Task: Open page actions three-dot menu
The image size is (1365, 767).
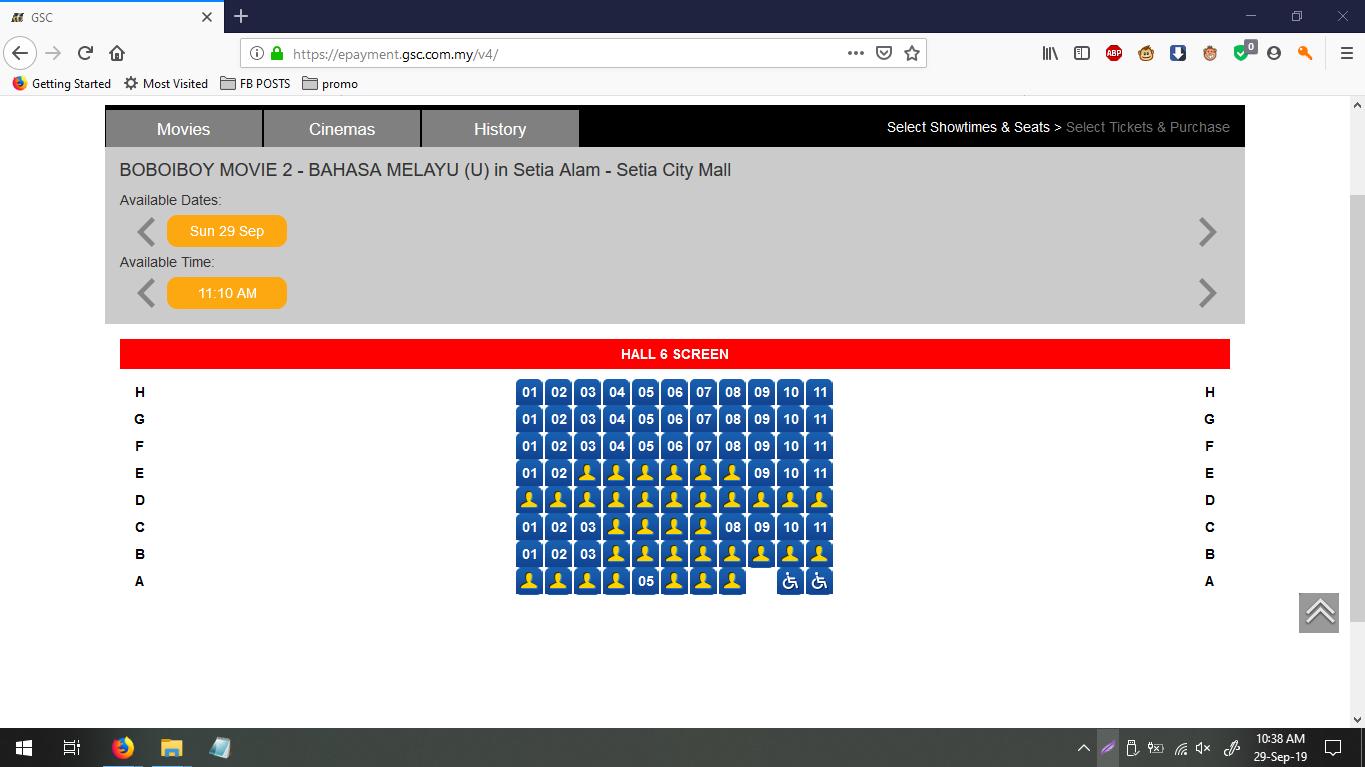Action: point(856,53)
